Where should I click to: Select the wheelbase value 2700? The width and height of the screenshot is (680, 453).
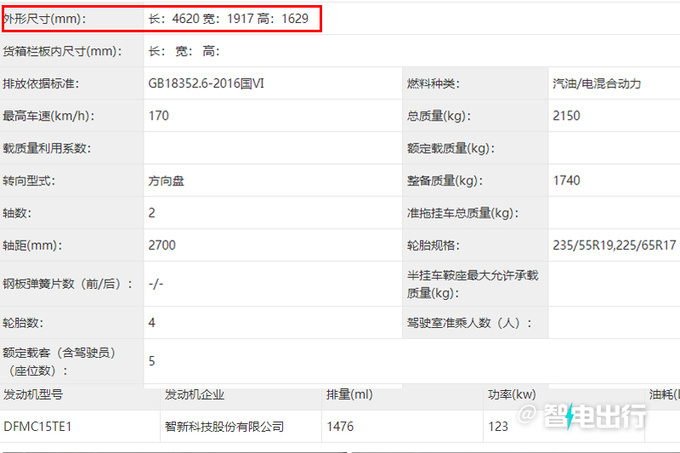click(x=161, y=246)
